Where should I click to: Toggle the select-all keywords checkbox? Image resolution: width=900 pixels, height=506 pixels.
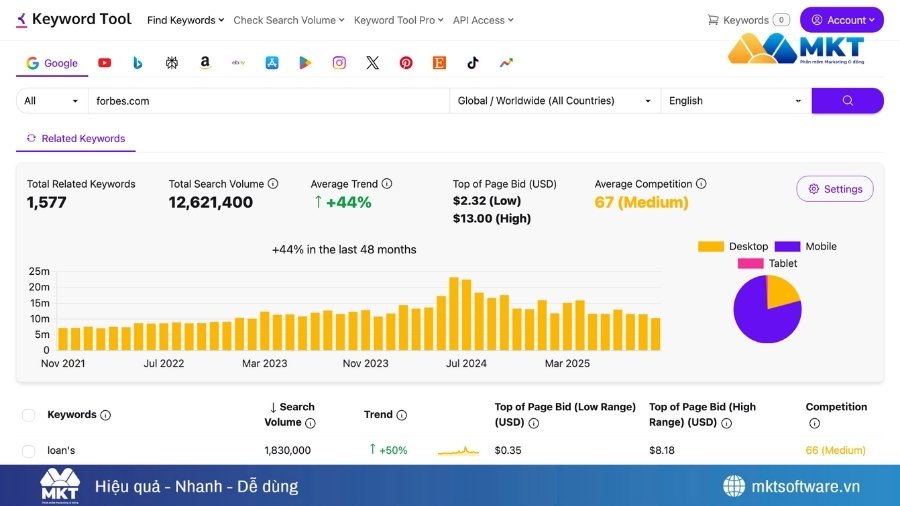tap(28, 415)
